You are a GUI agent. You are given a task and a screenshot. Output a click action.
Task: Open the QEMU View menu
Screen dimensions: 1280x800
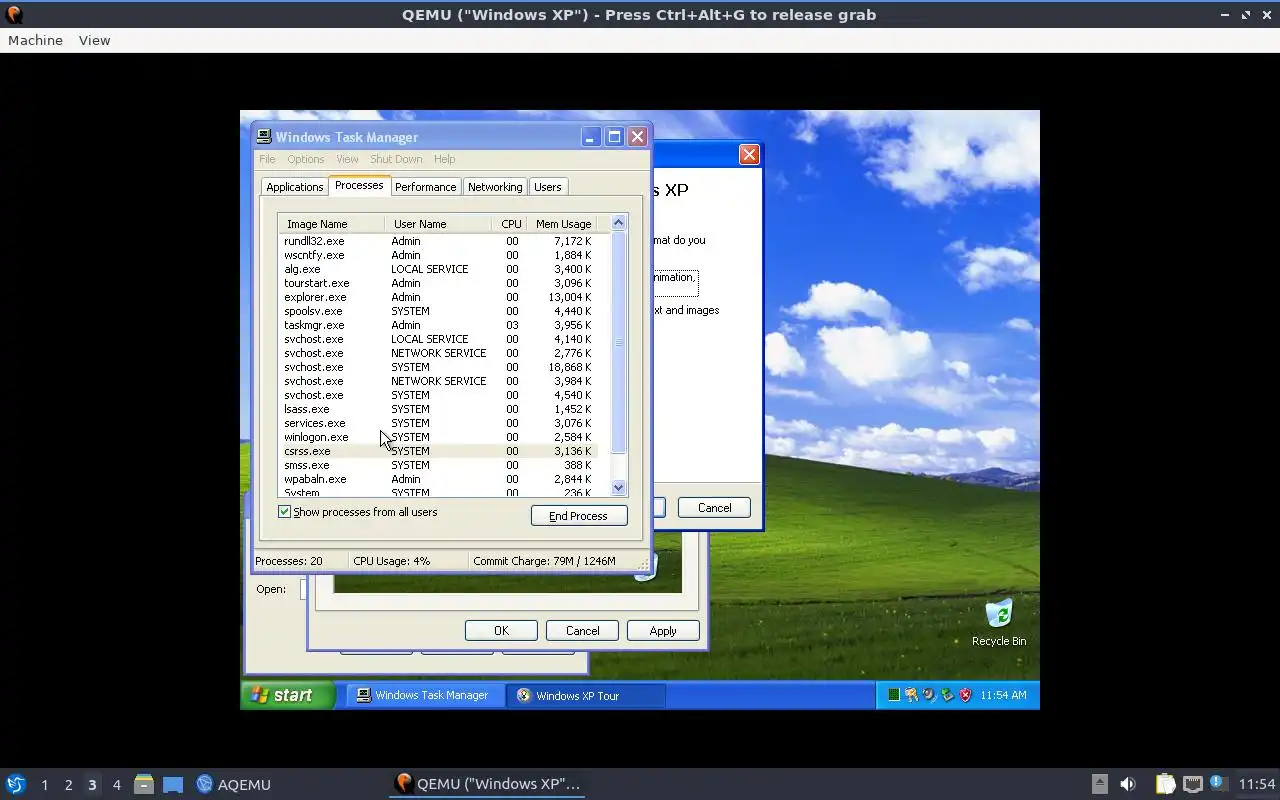[x=94, y=40]
